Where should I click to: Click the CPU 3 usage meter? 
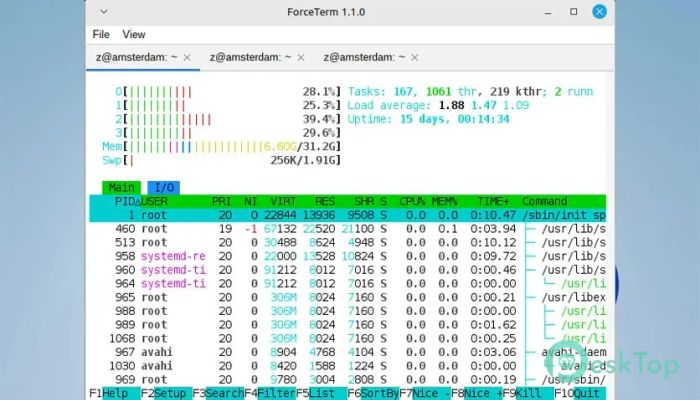coord(228,133)
